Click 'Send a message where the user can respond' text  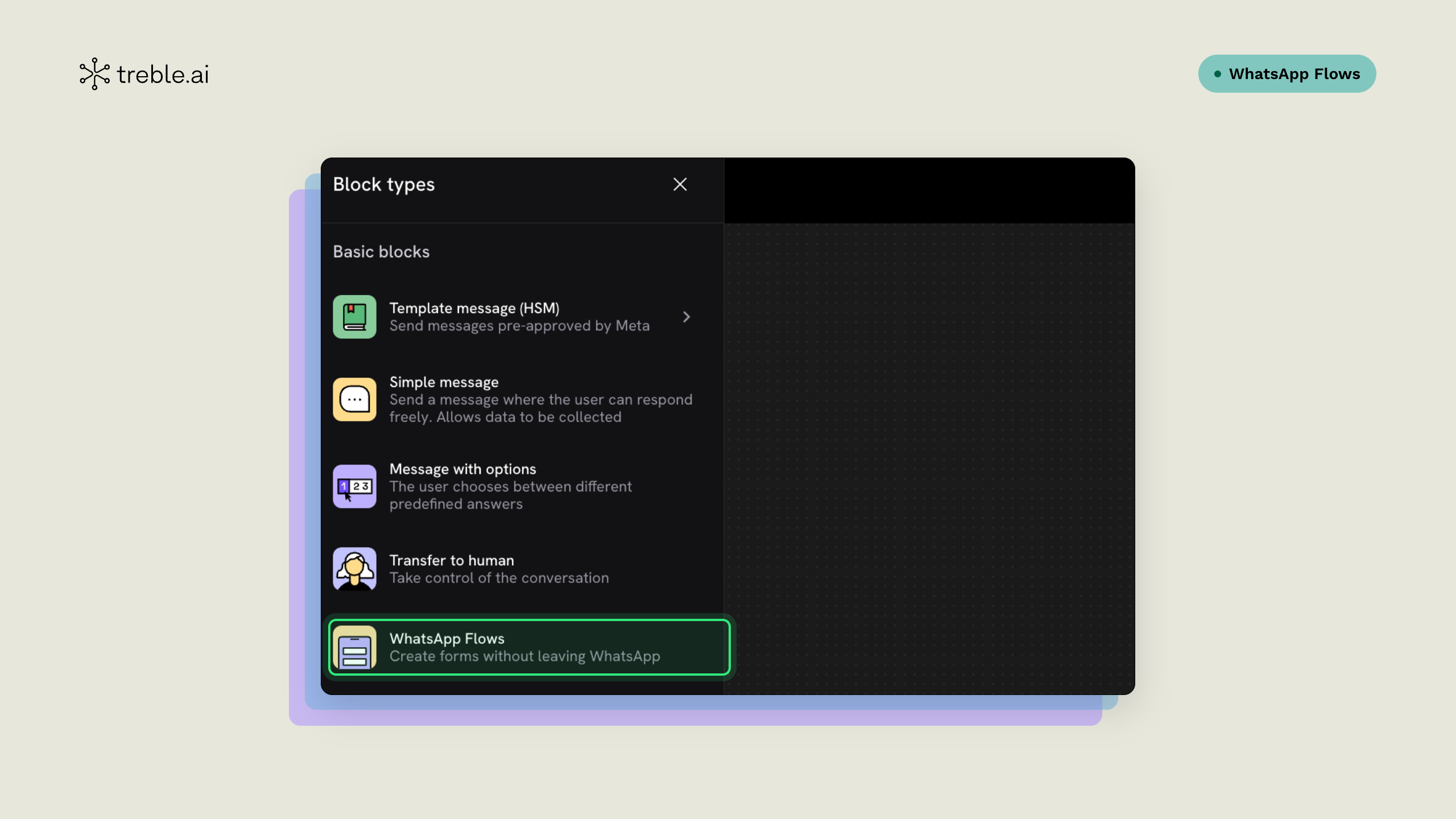[x=540, y=400]
